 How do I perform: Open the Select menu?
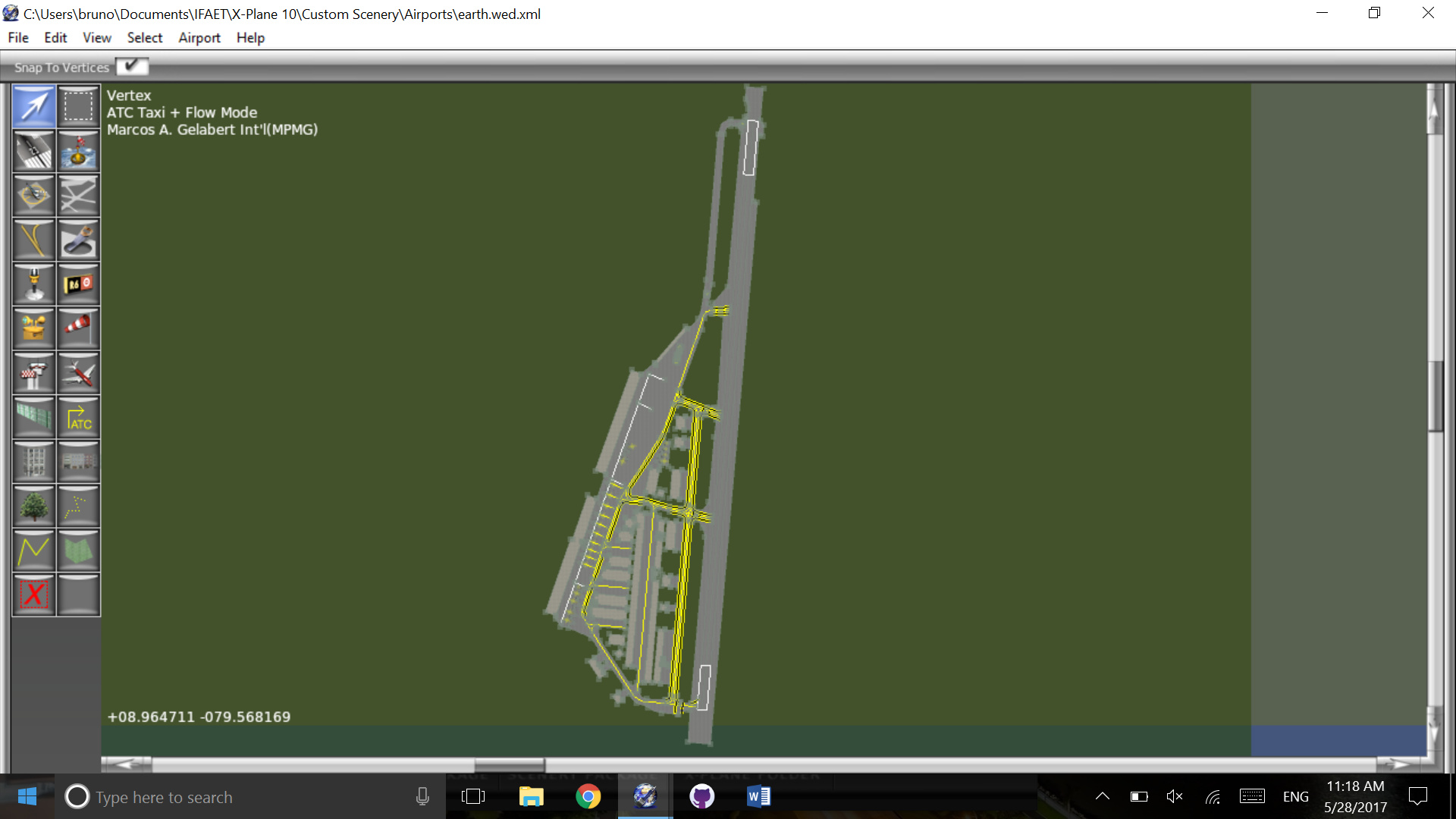144,38
